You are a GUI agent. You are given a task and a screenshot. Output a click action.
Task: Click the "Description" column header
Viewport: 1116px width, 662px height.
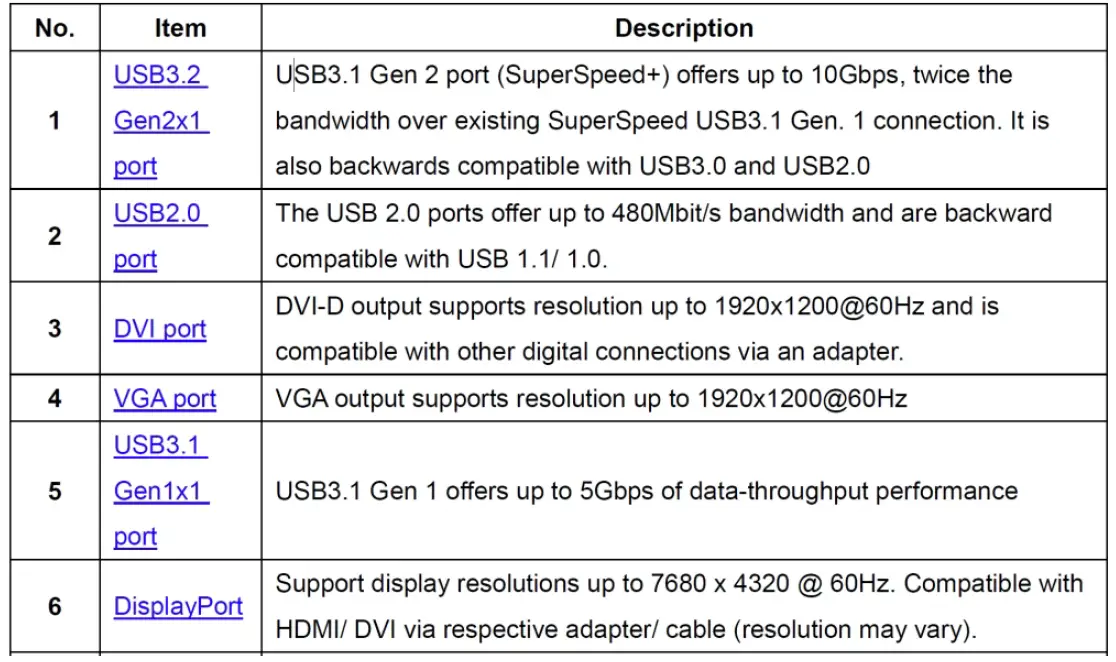pos(684,27)
